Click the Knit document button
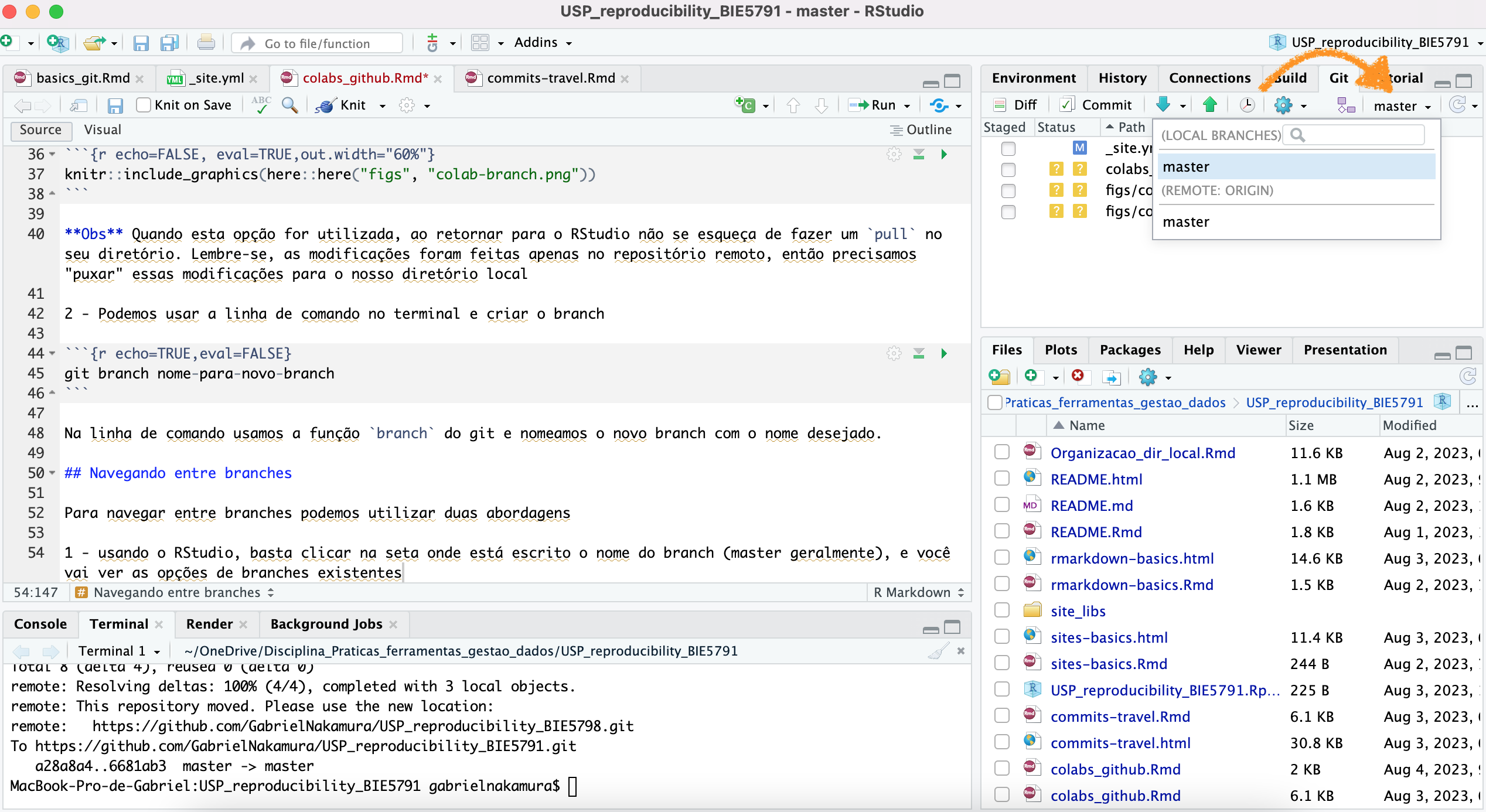 [341, 105]
